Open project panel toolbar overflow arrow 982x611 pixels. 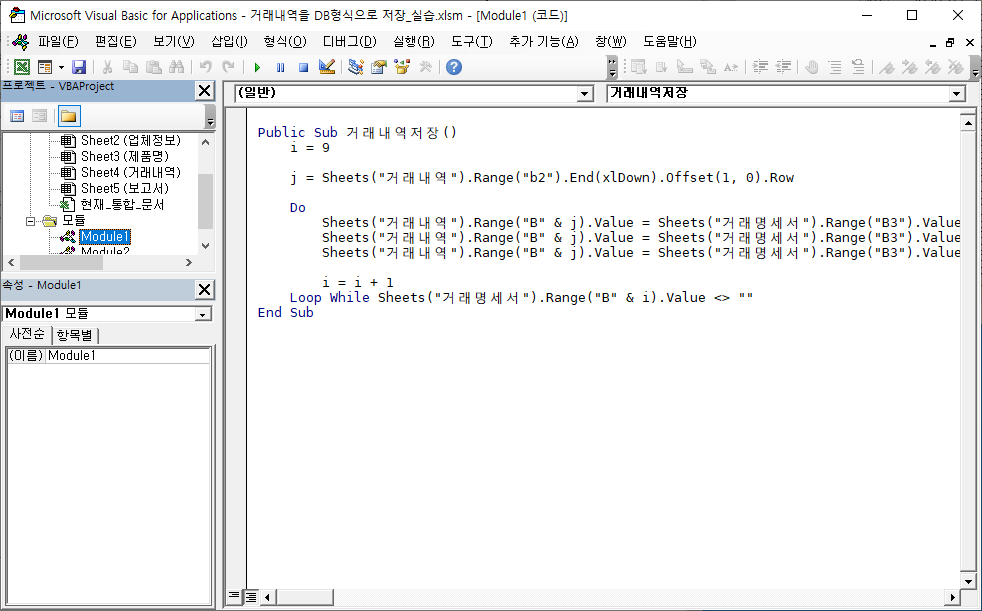(x=210, y=117)
